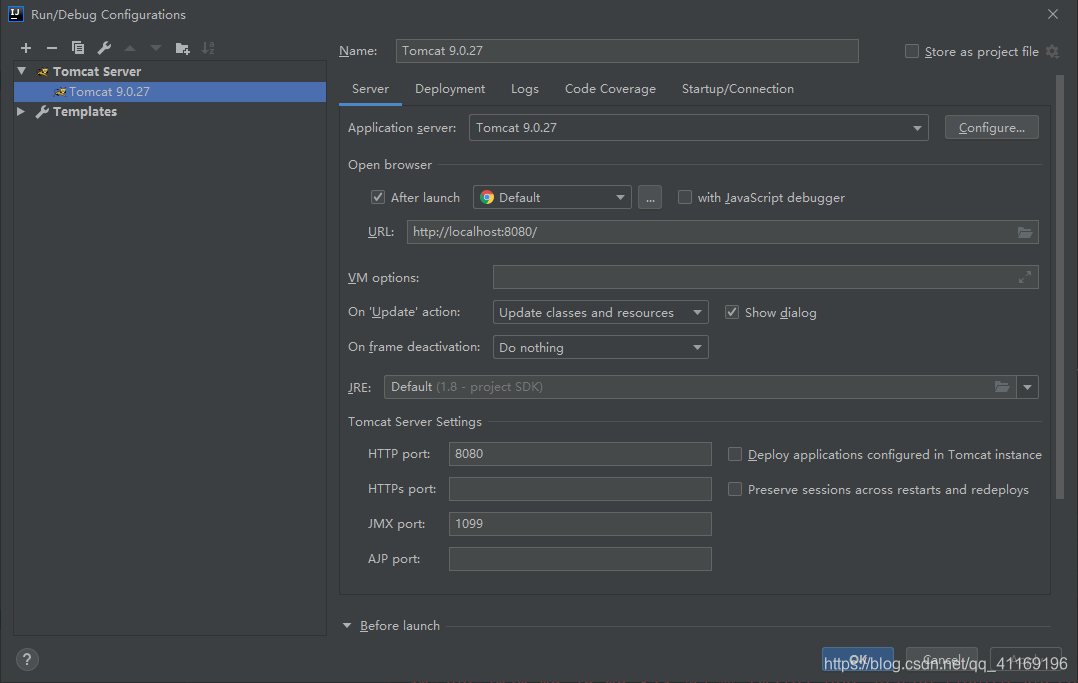1078x683 pixels.
Task: Click the Templates wrench icon in tree
Action: 42,111
